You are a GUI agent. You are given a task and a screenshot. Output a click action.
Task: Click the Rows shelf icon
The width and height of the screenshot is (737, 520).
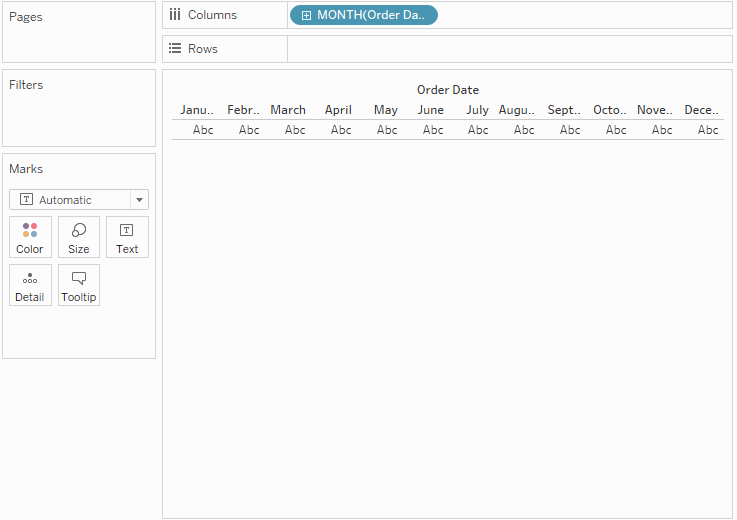175,48
